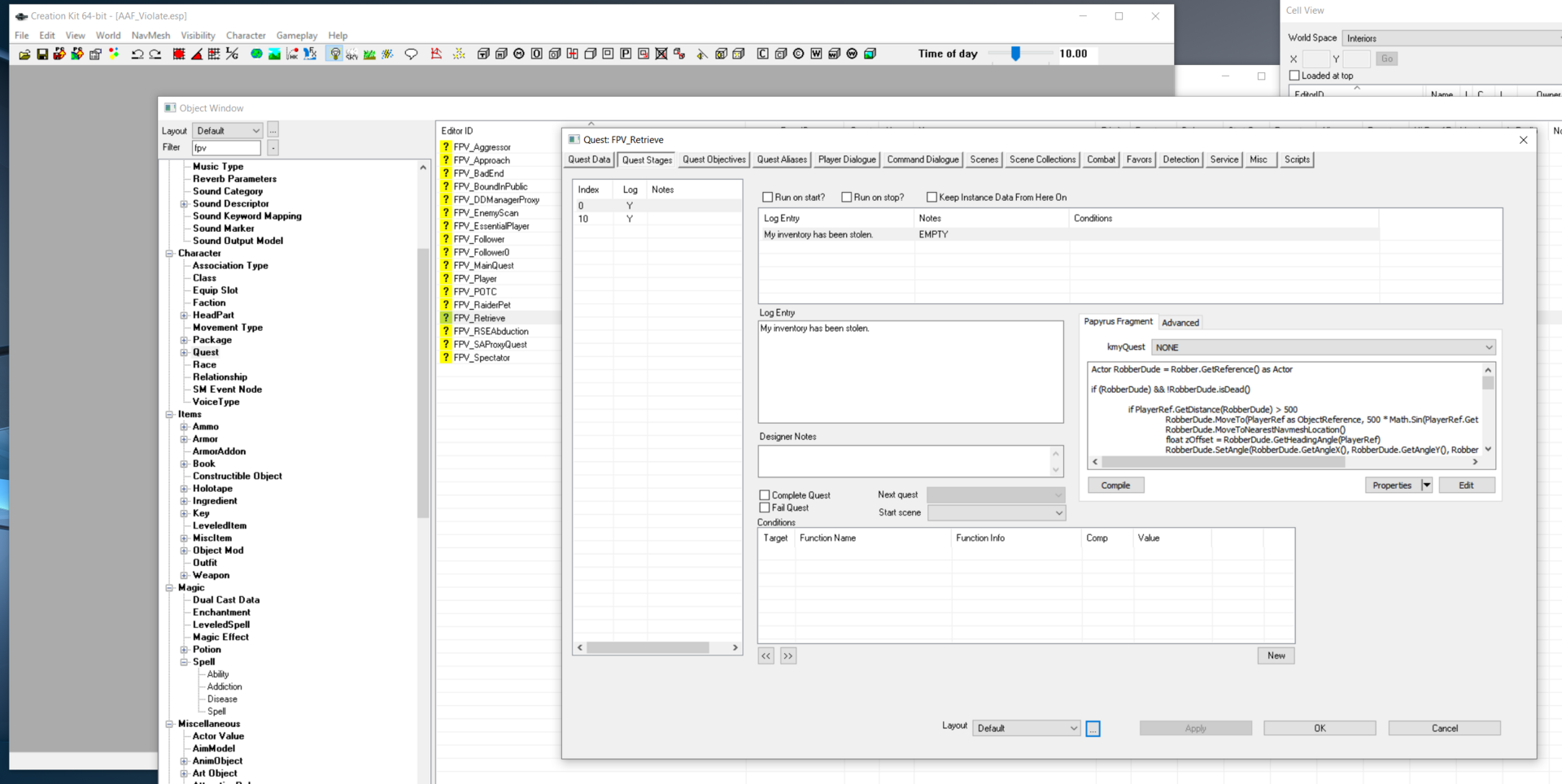Open the Start scene dropdown
The image size is (1562, 784).
coord(997,512)
